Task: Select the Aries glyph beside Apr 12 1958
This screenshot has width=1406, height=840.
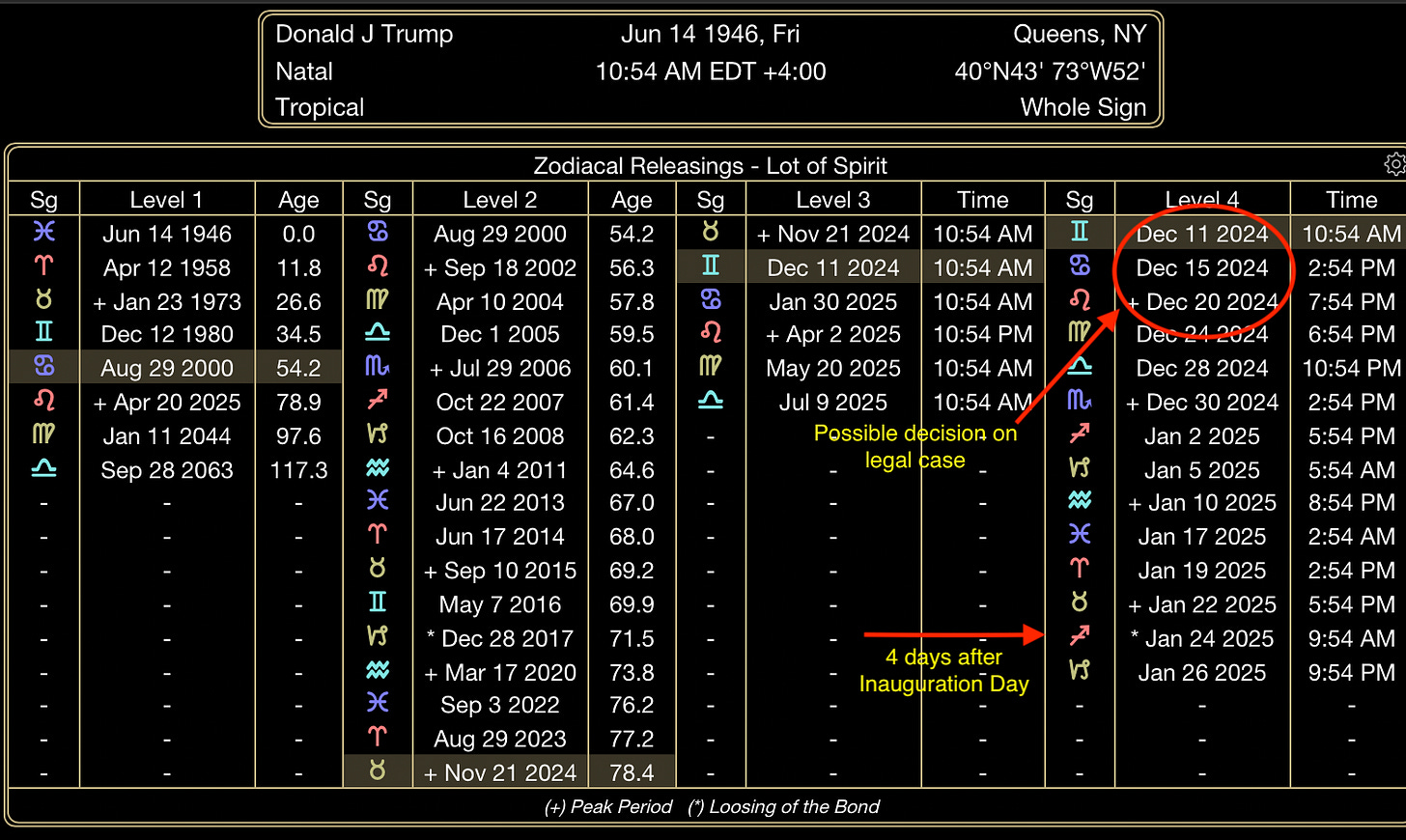Action: [43, 266]
